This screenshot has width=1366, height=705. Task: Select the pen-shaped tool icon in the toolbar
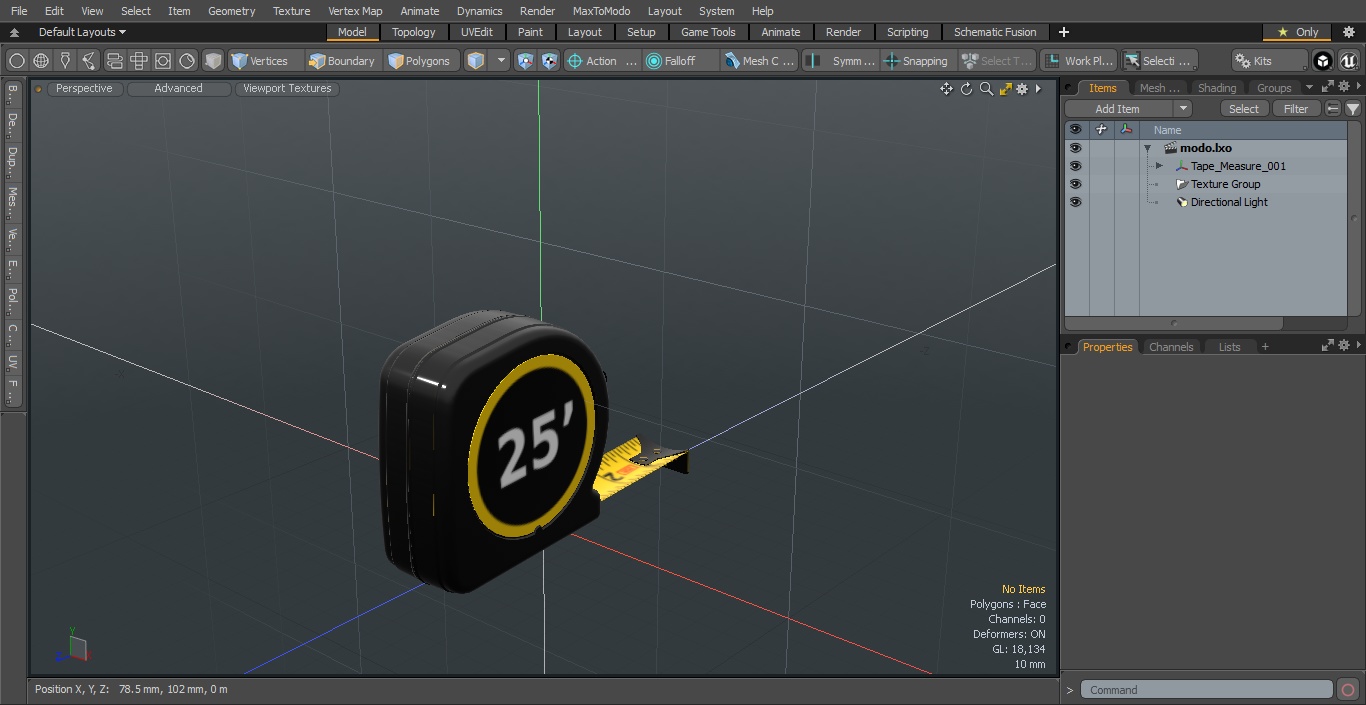click(65, 61)
